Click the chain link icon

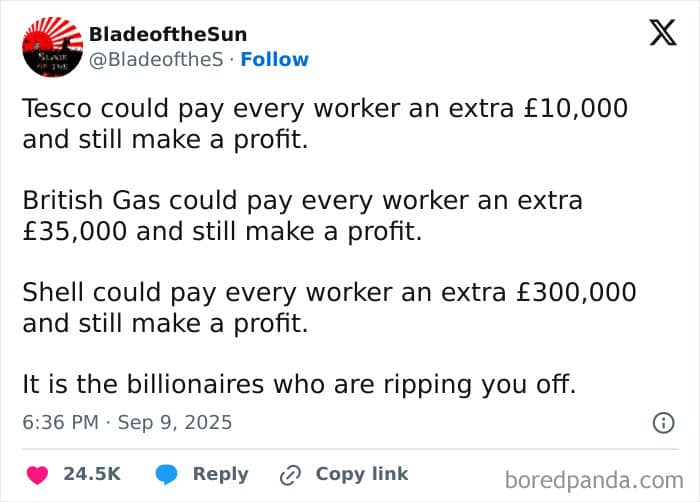coord(291,474)
